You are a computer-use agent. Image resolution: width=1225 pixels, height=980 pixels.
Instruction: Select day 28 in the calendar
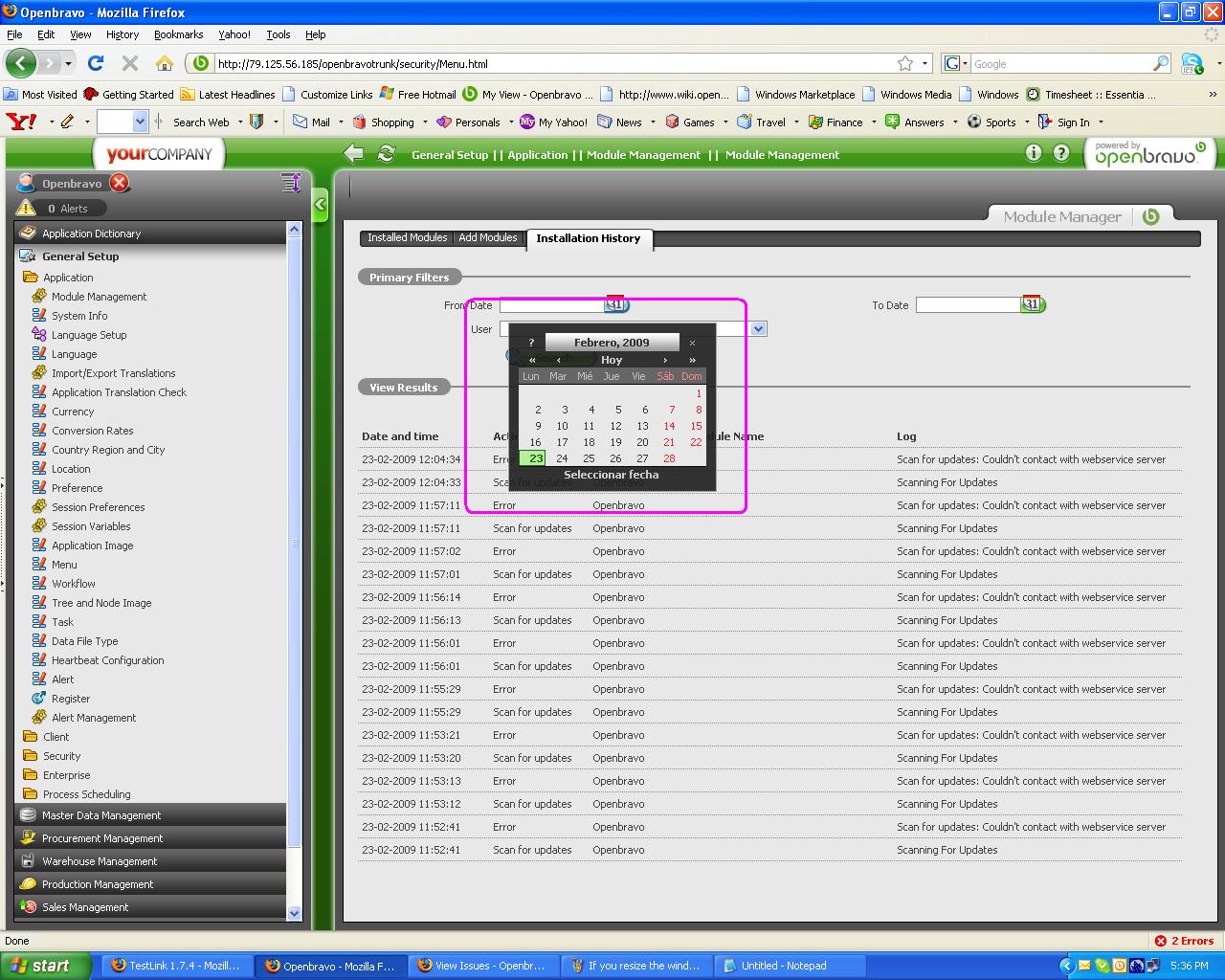pyautogui.click(x=669, y=458)
